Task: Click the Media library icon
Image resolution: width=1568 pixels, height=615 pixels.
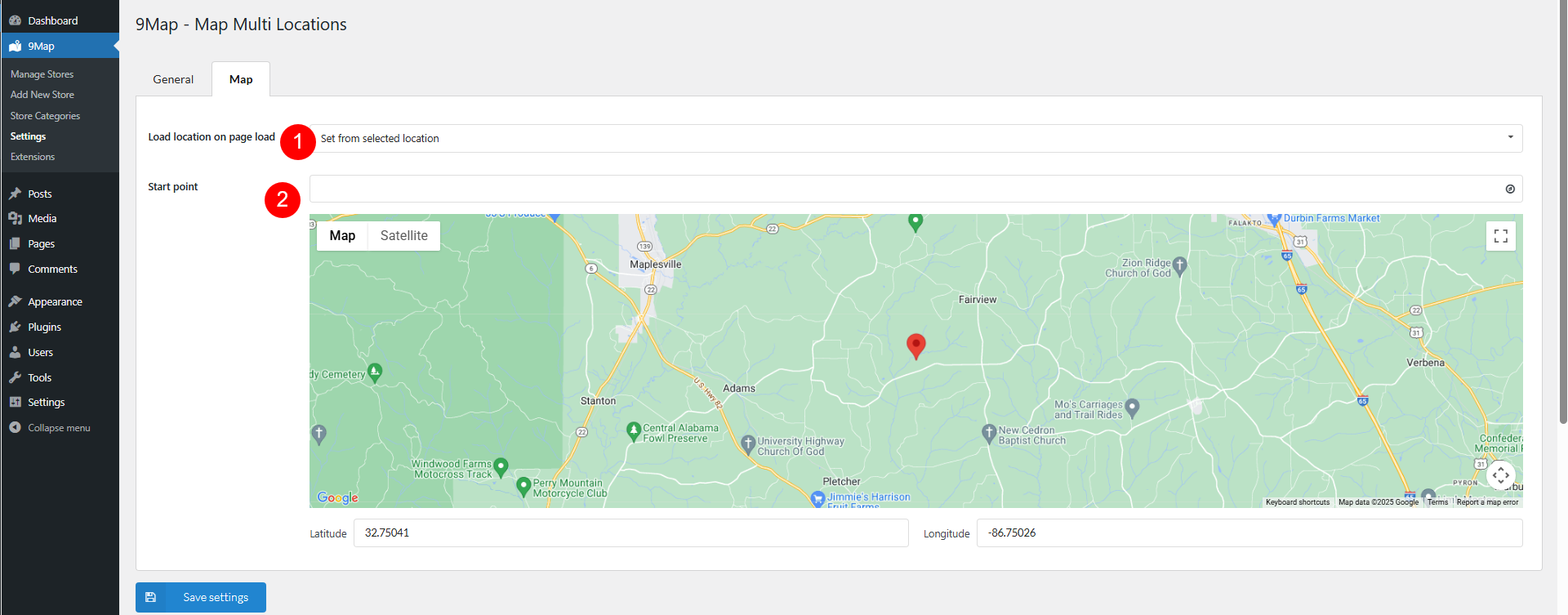Action: pyautogui.click(x=15, y=218)
